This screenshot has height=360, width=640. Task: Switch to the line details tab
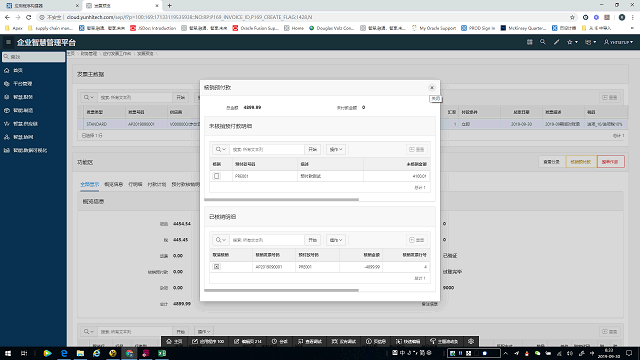(135, 184)
